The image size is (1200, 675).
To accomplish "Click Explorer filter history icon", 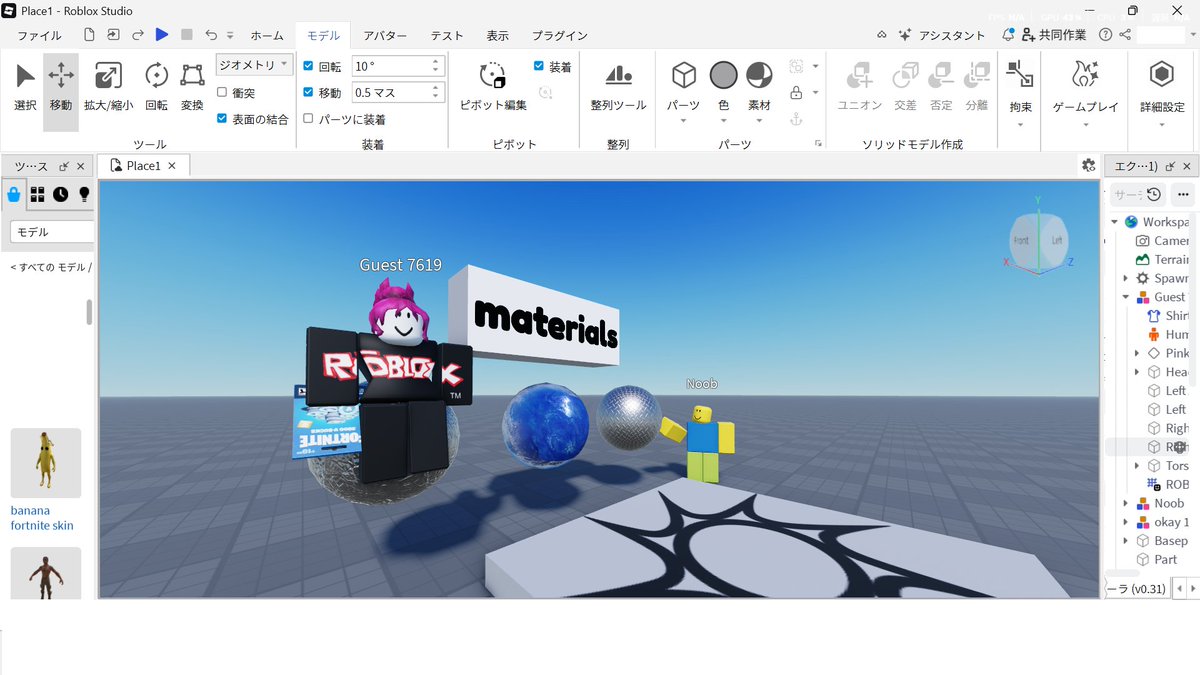I will pos(1154,194).
